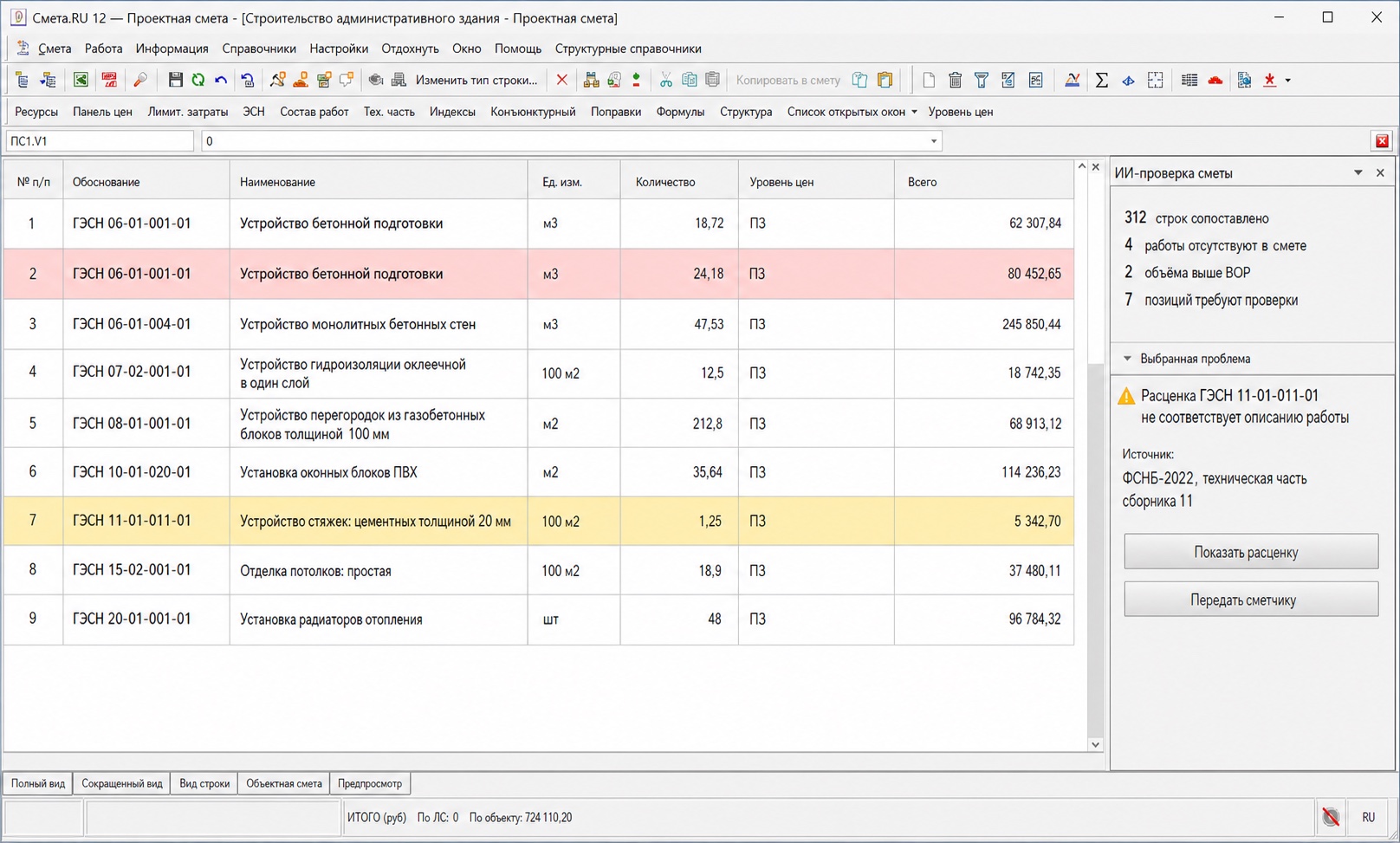Click the Индексы panel button
This screenshot has height=843, width=1400.
(x=452, y=112)
